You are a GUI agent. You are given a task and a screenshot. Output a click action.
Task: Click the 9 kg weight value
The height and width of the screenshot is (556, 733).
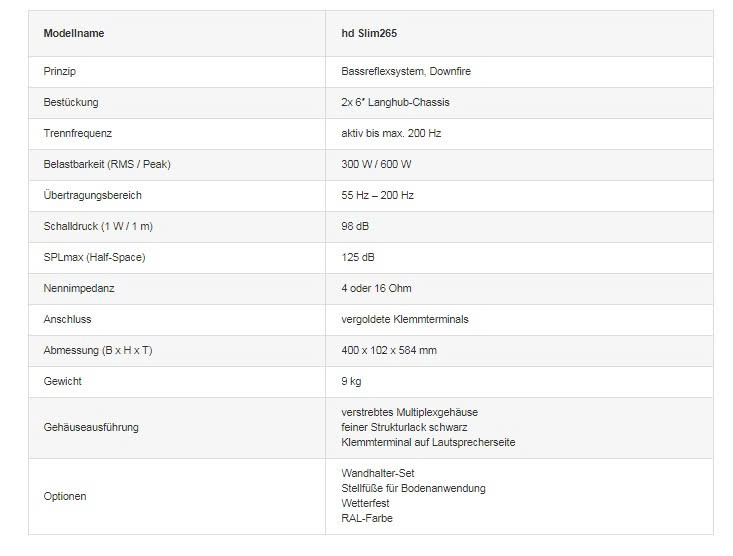351,381
